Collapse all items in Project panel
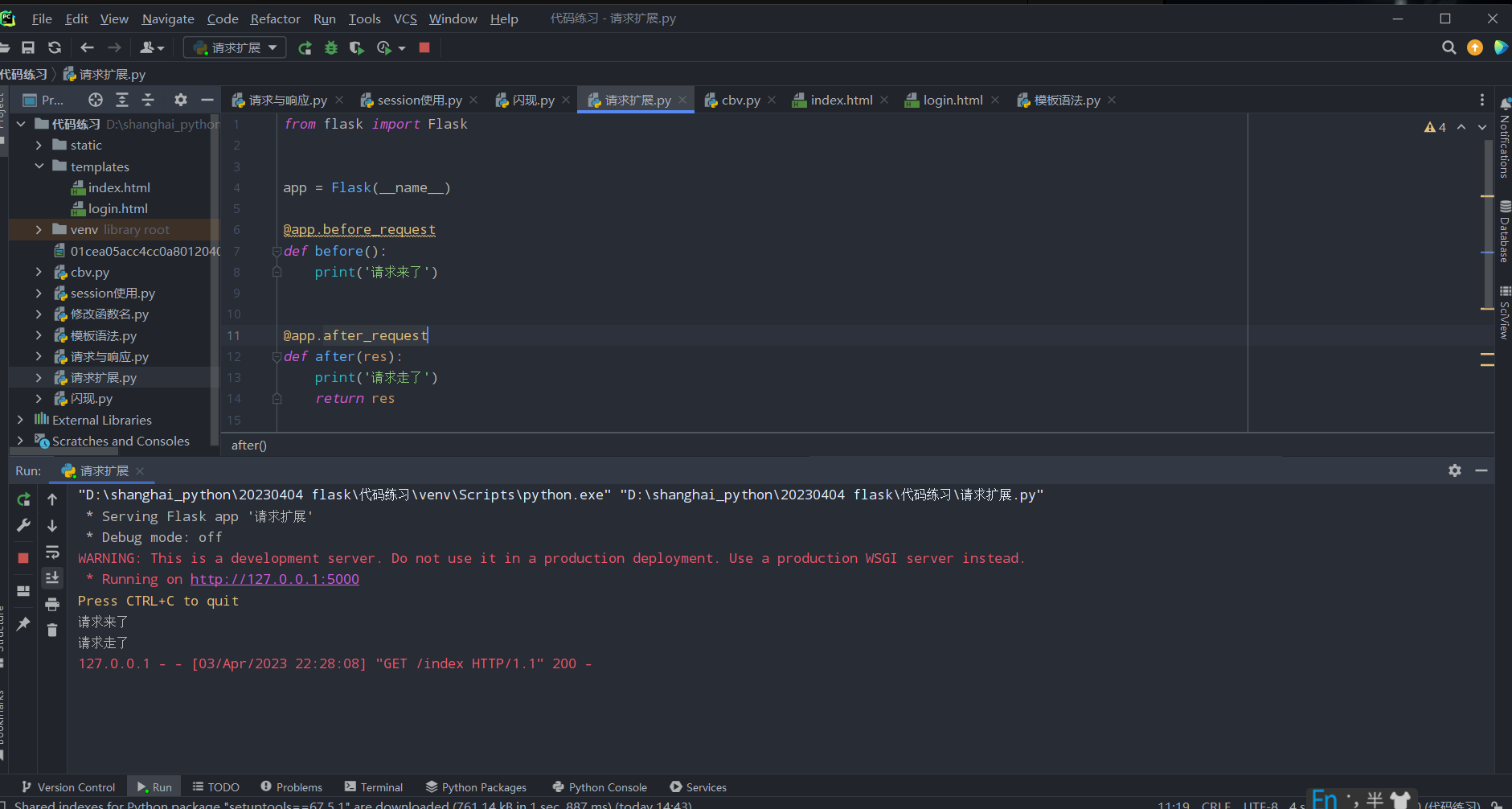This screenshot has height=809, width=1512. 148,100
